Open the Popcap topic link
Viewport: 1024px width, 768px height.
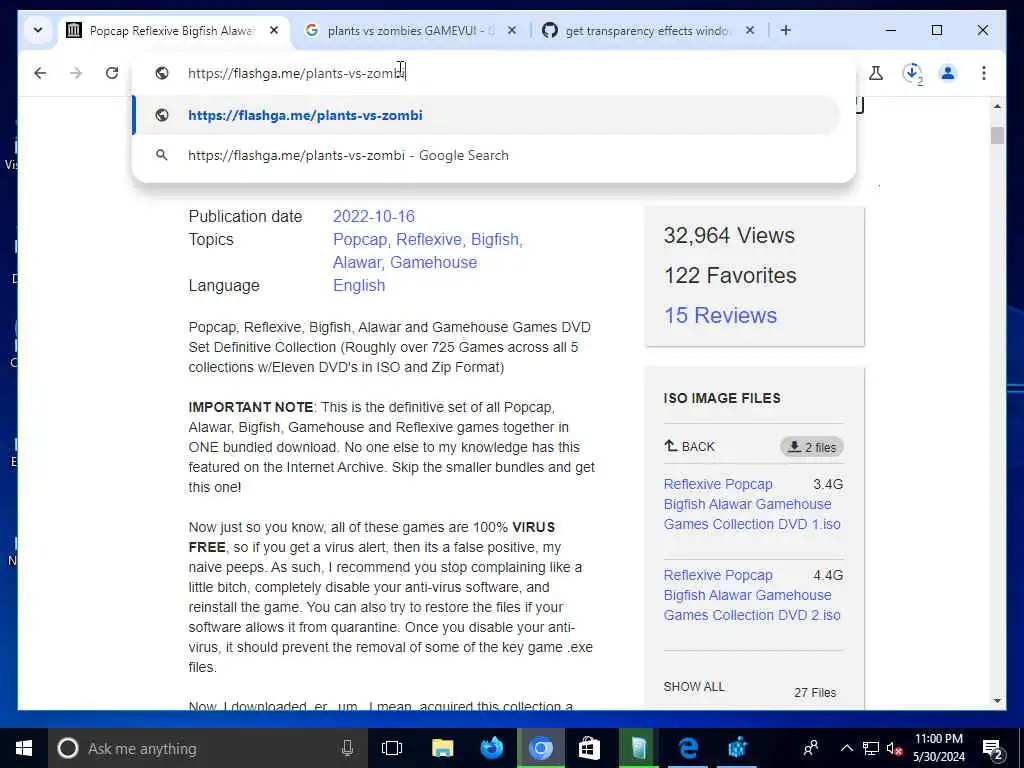click(x=360, y=240)
